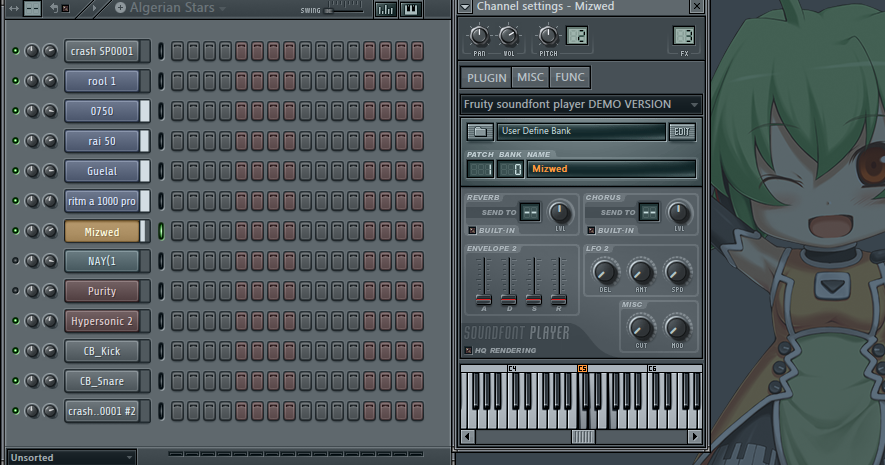This screenshot has width=885, height=465.
Task: Click the pitch range number display
Action: point(577,36)
